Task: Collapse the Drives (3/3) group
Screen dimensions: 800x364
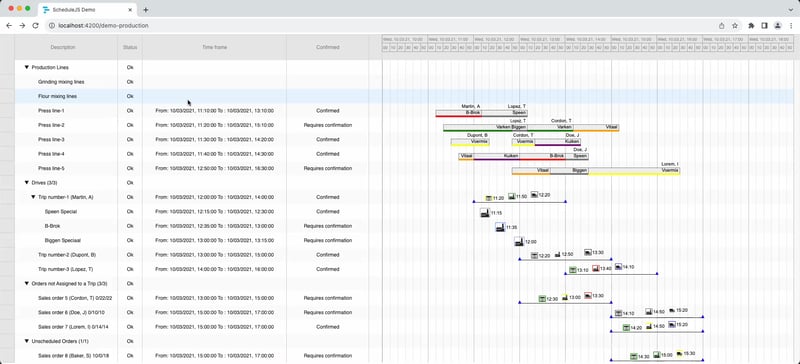Action: pyautogui.click(x=27, y=182)
